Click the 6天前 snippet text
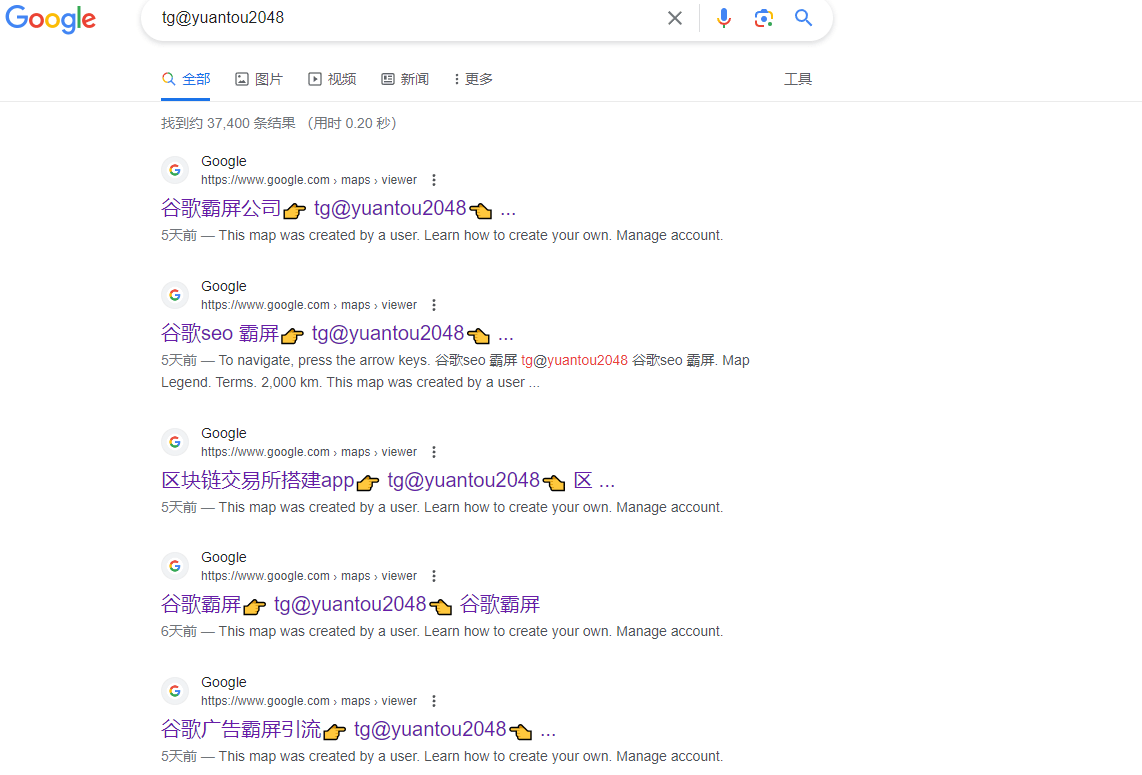Image resolution: width=1142 pixels, height=775 pixels. [442, 632]
